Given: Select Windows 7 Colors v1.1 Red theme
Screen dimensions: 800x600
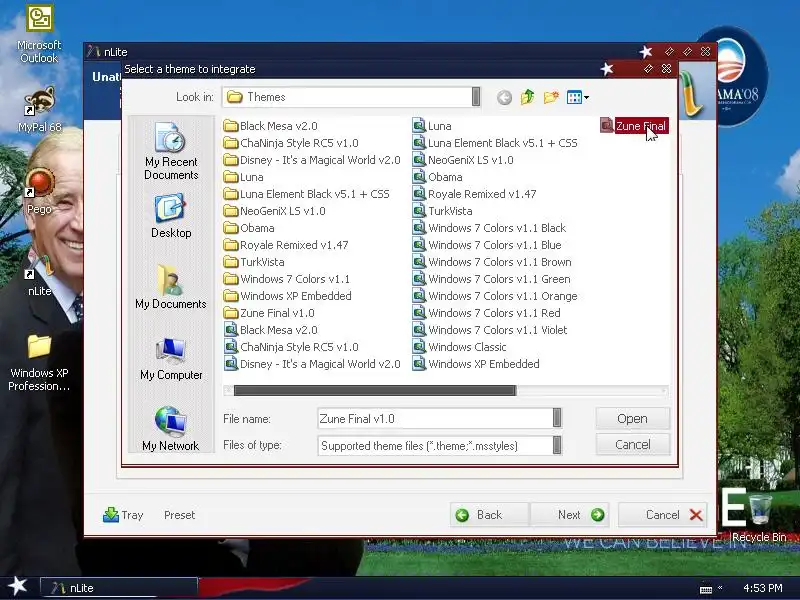Looking at the screenshot, I should pyautogui.click(x=487, y=313).
